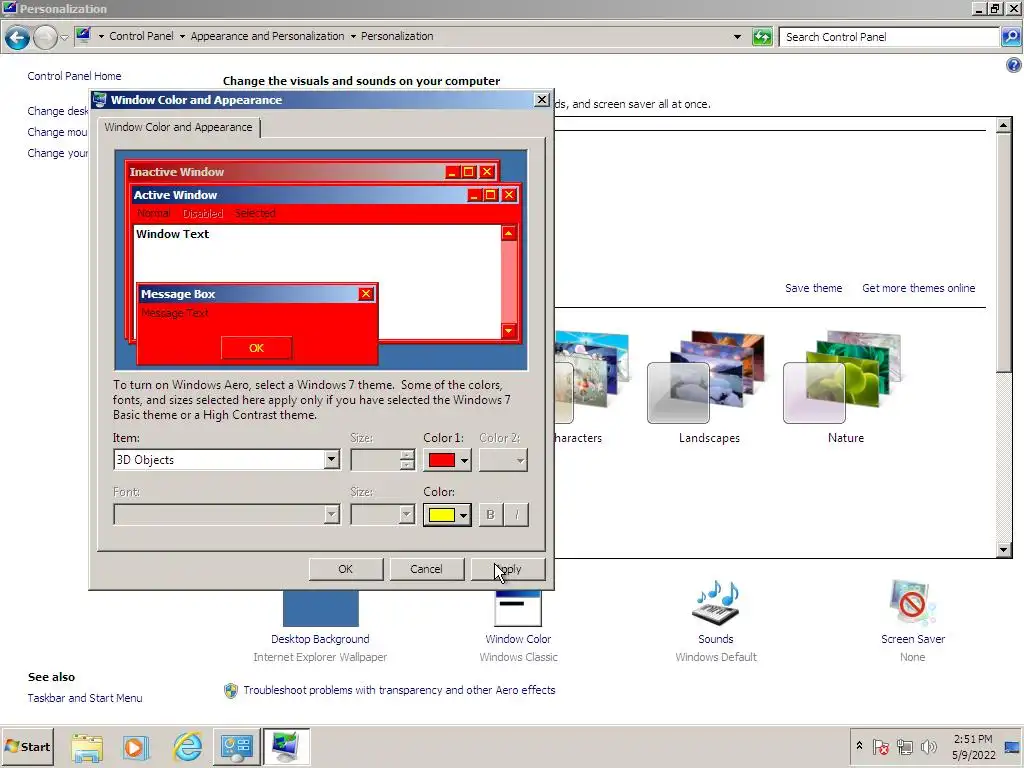Click the Personalization monitor taskbar icon

286,747
